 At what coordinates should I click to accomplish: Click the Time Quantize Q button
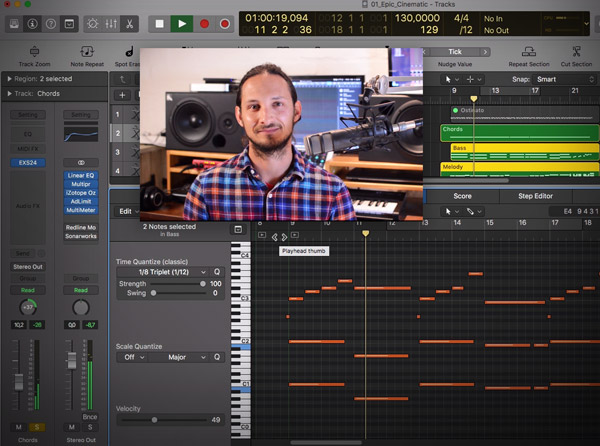click(x=217, y=272)
